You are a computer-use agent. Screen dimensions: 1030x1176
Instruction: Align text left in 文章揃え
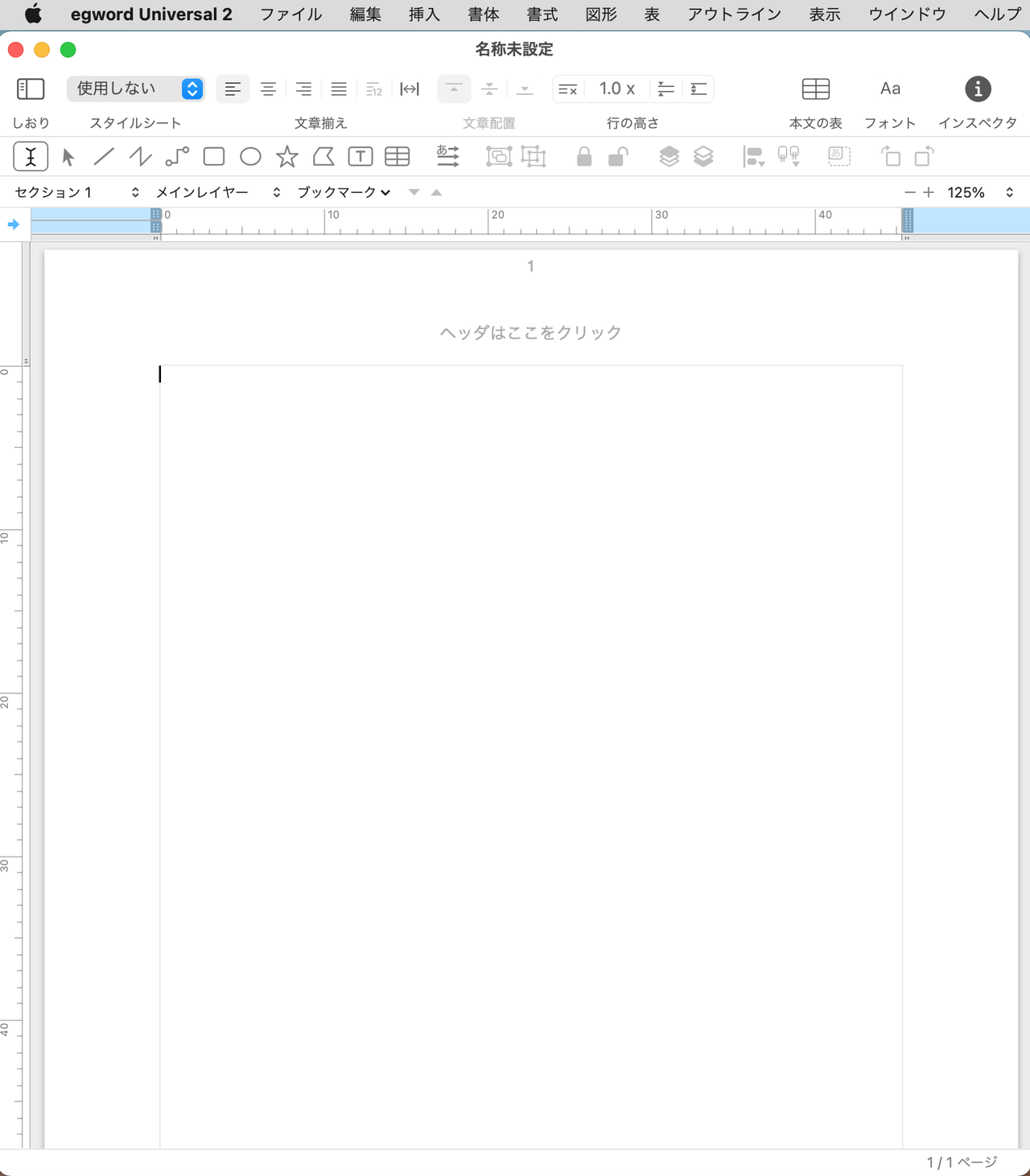233,88
